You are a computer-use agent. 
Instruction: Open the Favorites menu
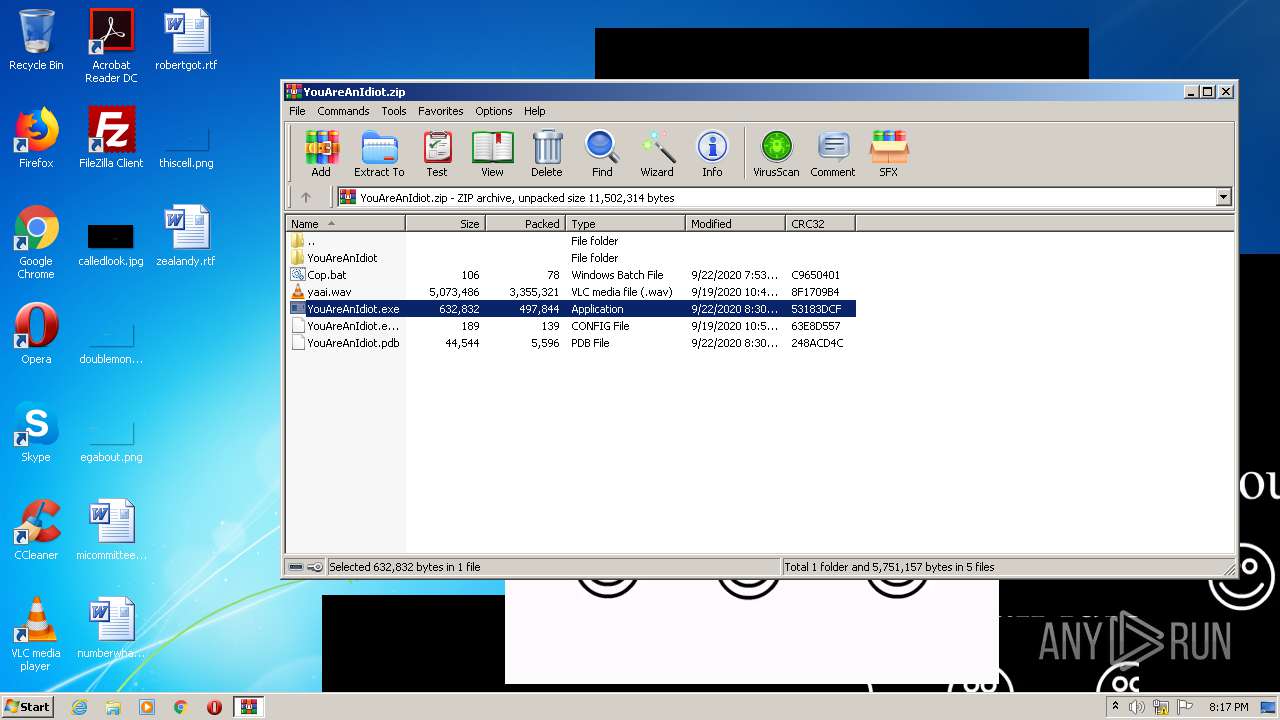point(440,111)
